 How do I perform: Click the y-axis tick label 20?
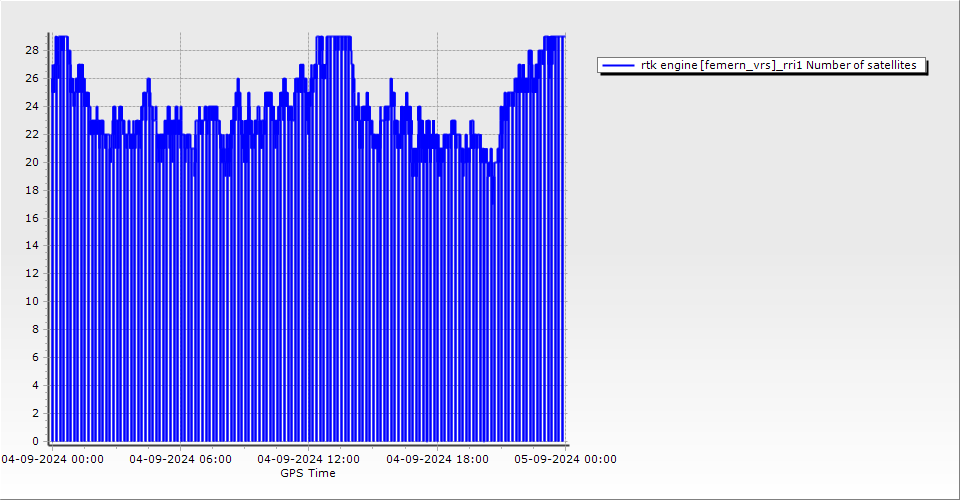pos(32,162)
